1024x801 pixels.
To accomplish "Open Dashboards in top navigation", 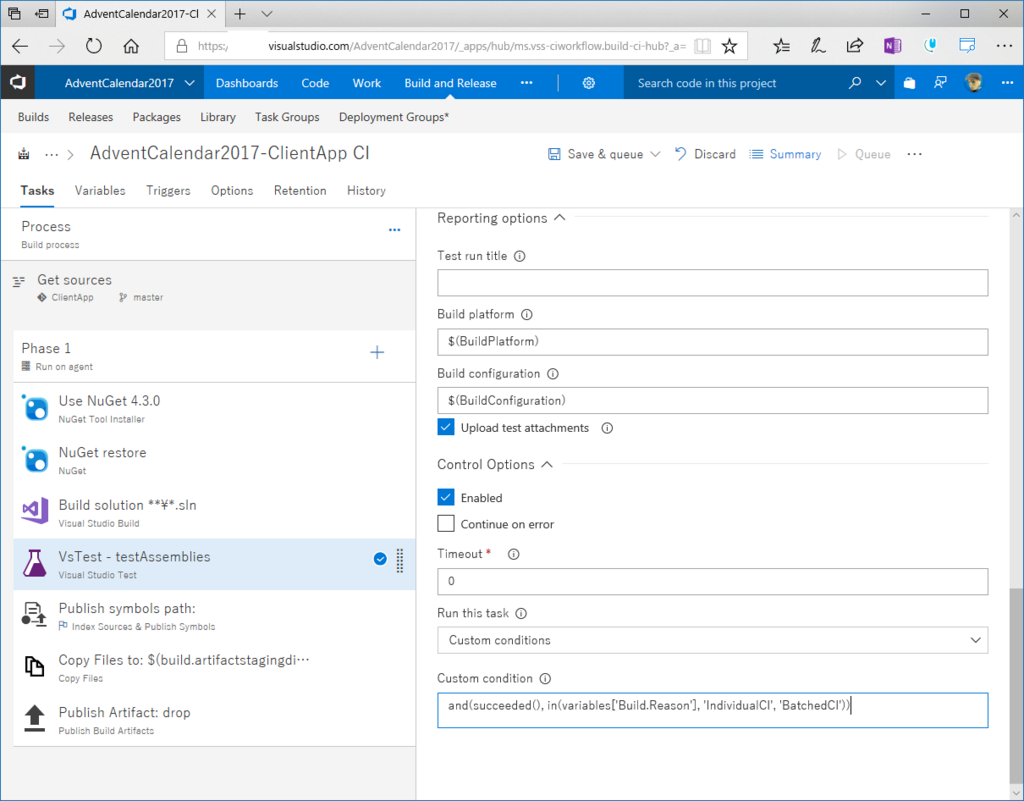I will point(247,83).
